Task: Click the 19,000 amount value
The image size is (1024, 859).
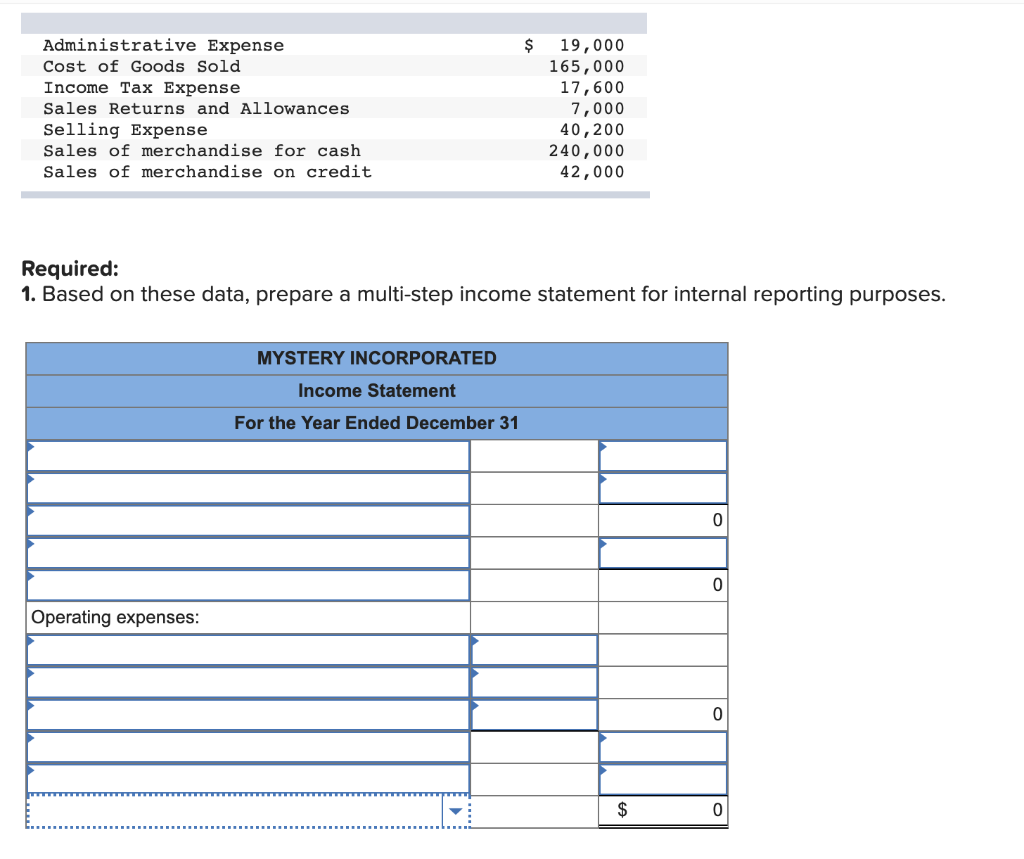Action: (592, 45)
